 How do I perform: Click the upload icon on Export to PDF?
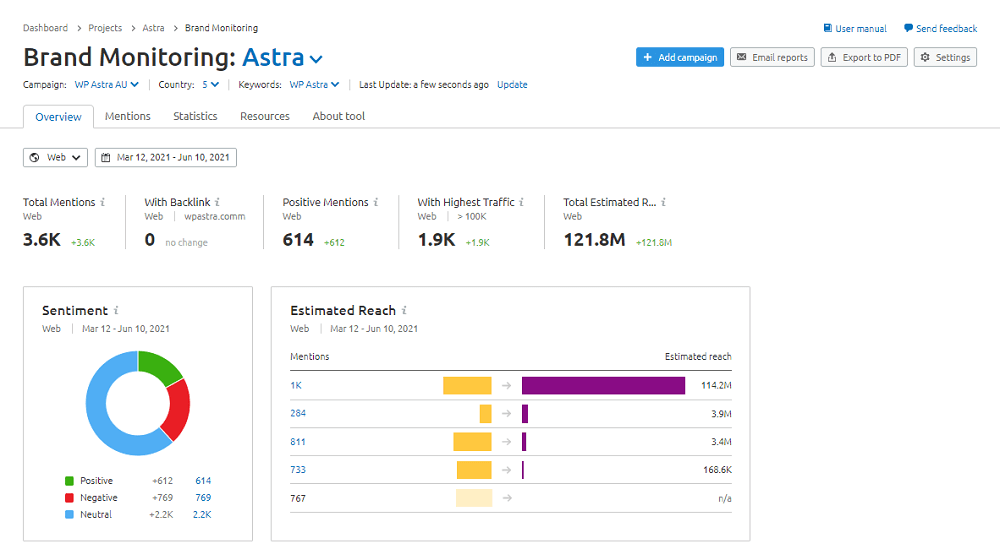(832, 57)
